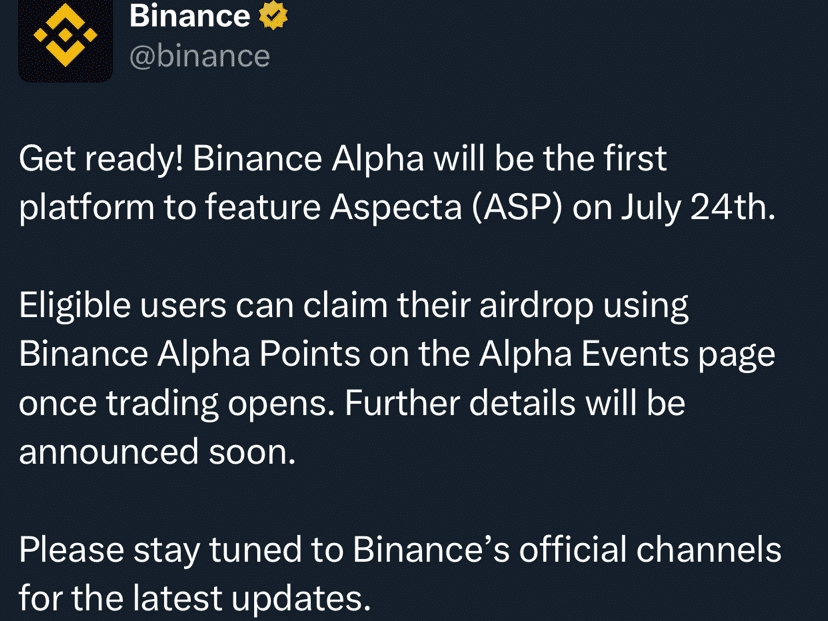Open the @binance handle link
This screenshot has width=828, height=621.
pyautogui.click(x=200, y=56)
